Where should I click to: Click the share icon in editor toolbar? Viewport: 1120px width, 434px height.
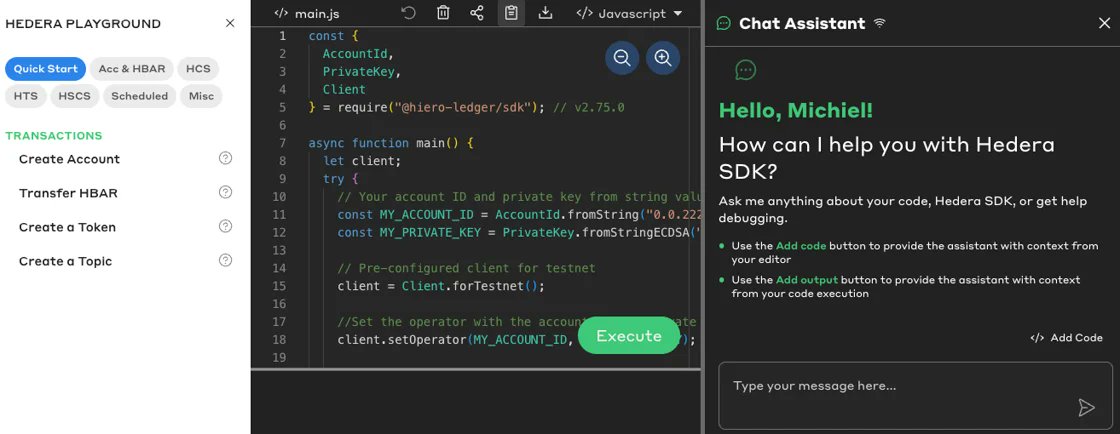[x=477, y=13]
